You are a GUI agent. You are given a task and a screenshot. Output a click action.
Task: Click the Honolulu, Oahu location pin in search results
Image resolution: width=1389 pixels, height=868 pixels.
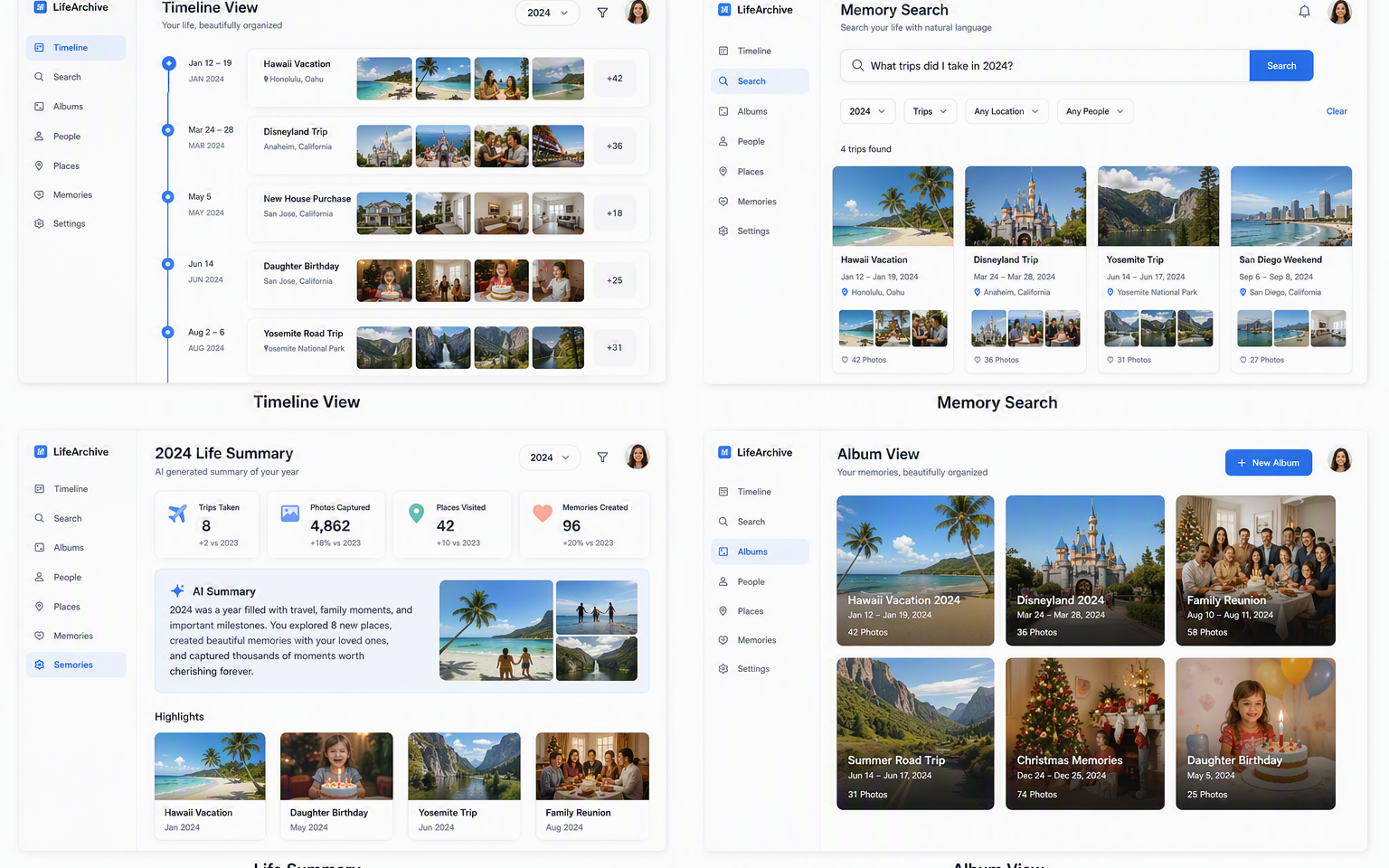pos(845,292)
